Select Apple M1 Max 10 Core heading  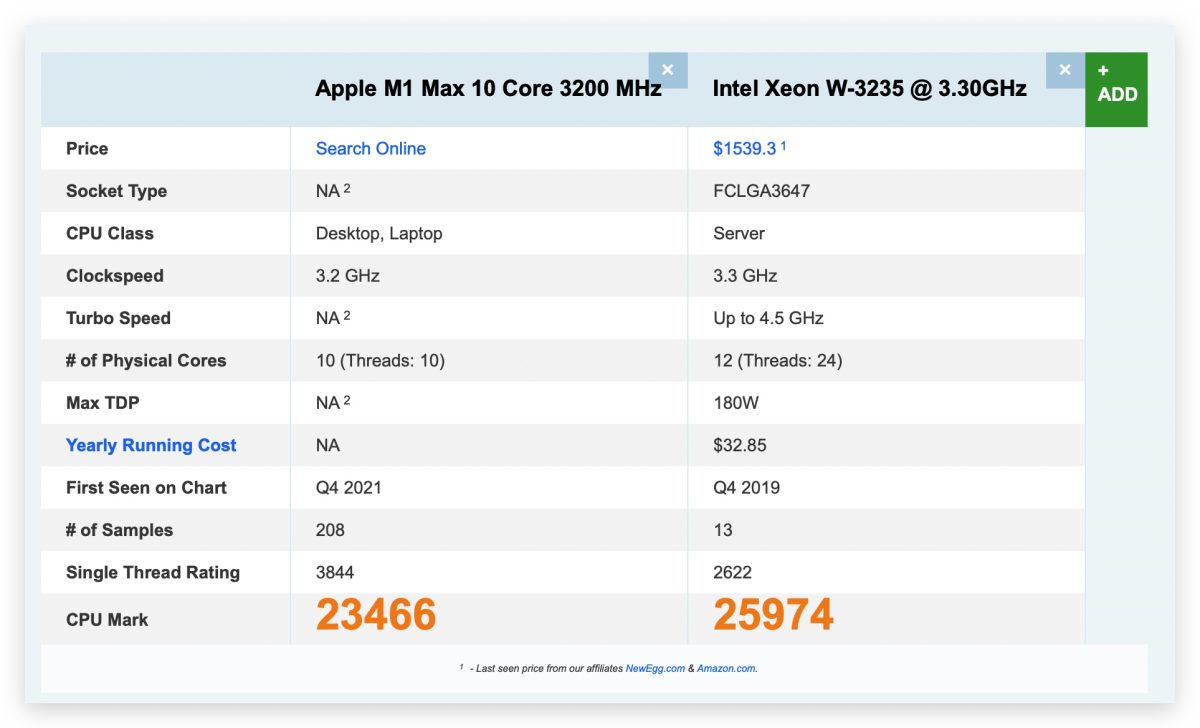(488, 88)
